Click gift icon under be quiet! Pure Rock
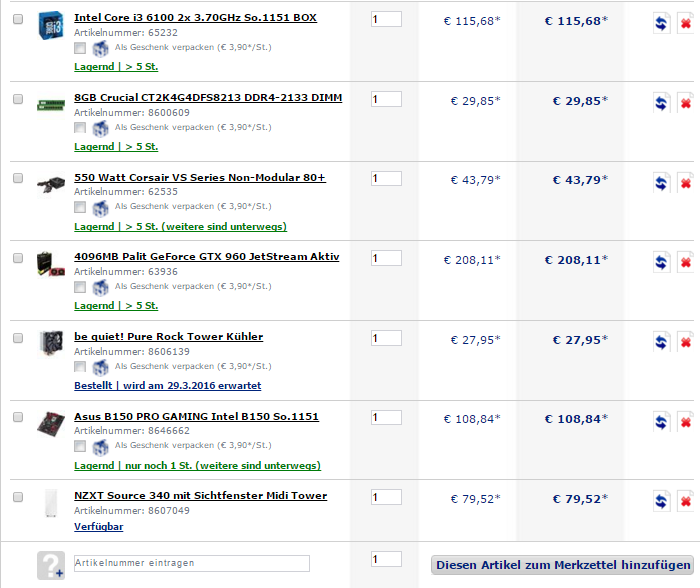The width and height of the screenshot is (700, 588). 100,367
